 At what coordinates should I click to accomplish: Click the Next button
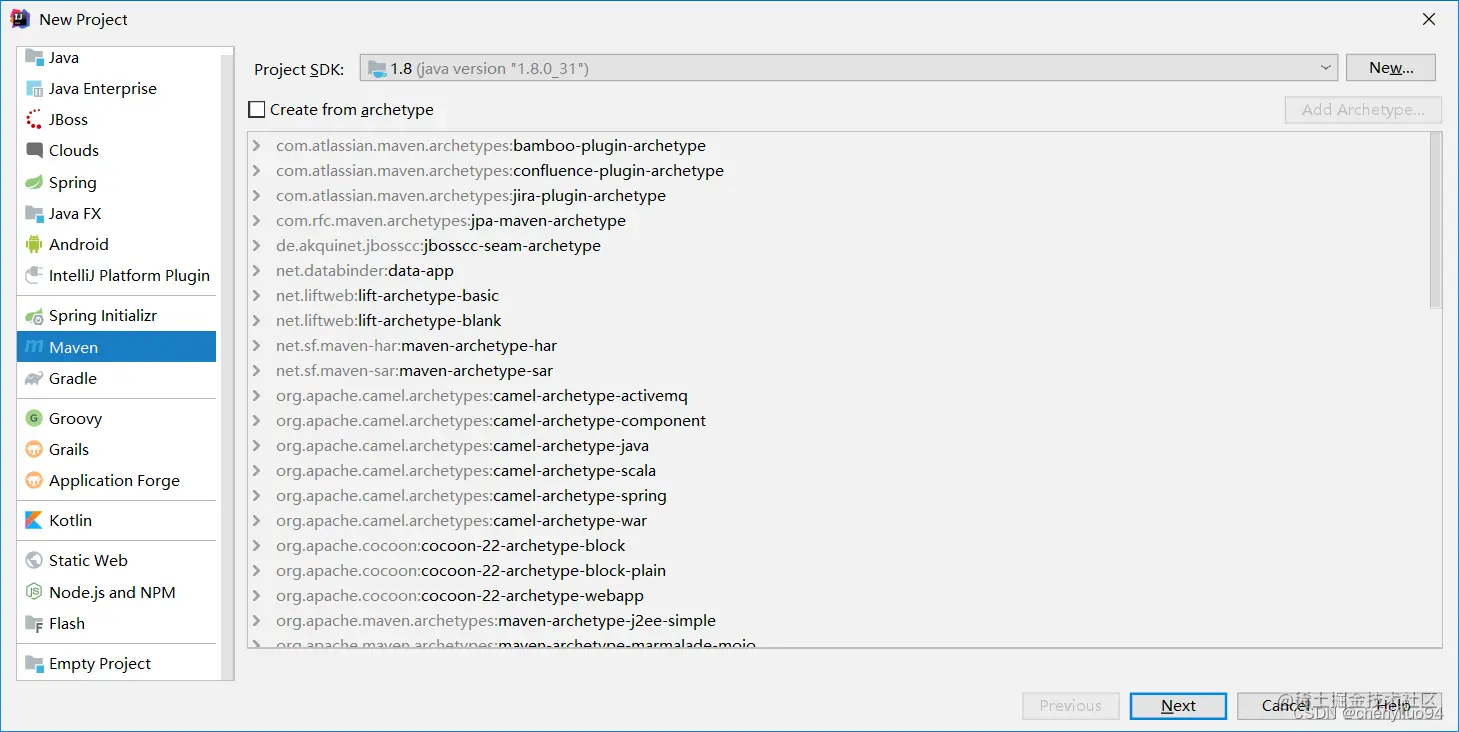pyautogui.click(x=1178, y=705)
